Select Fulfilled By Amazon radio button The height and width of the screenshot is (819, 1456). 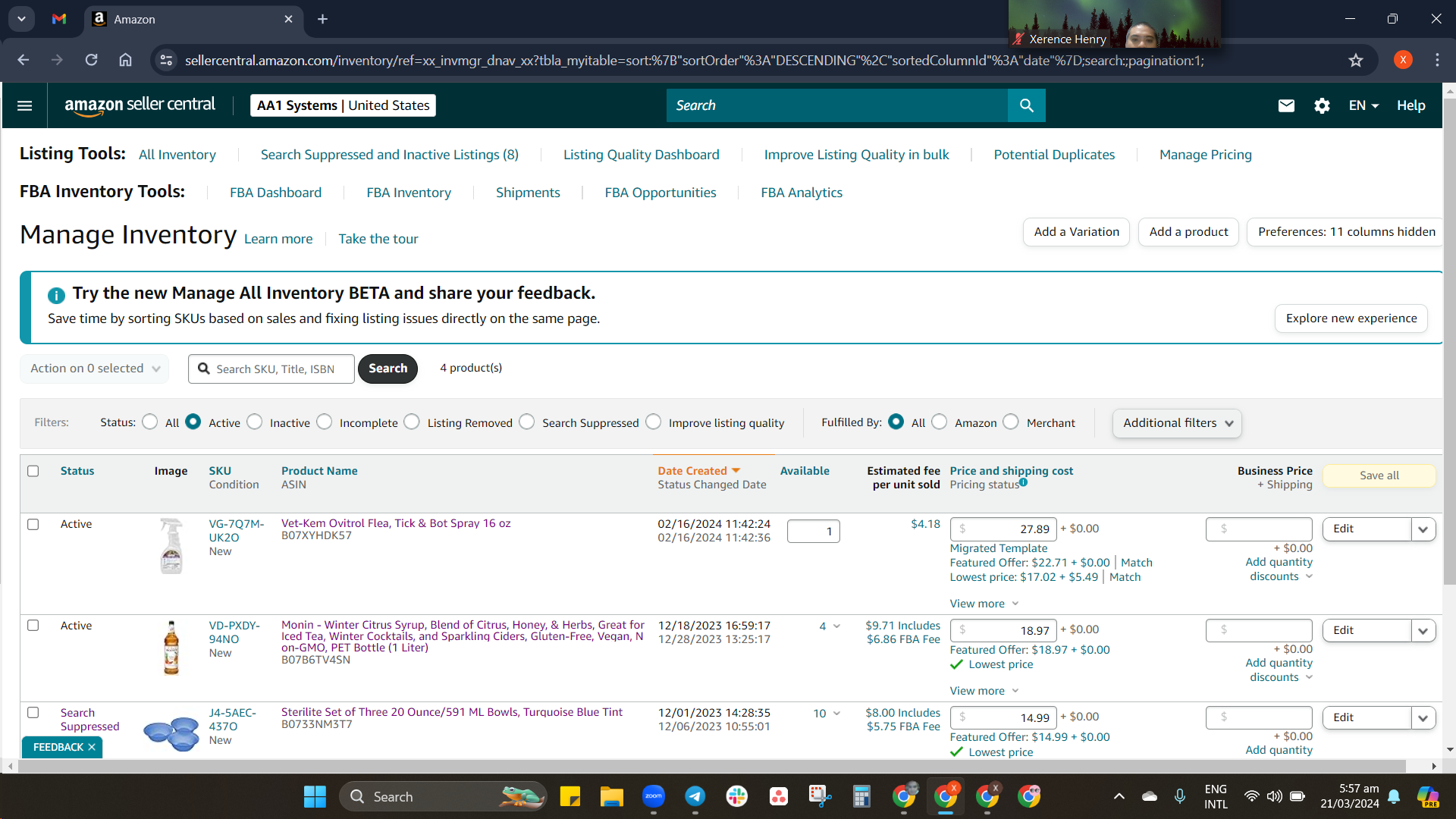[940, 422]
